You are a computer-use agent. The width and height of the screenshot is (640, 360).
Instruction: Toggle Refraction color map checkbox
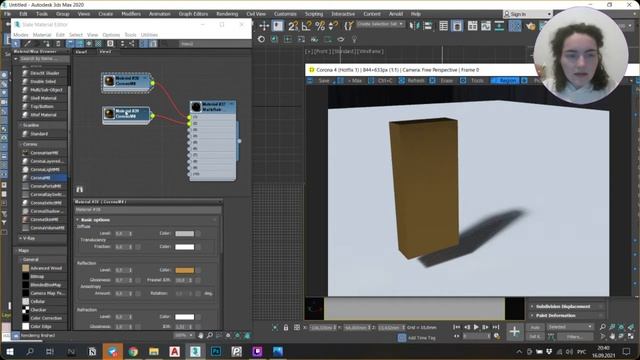point(198,317)
